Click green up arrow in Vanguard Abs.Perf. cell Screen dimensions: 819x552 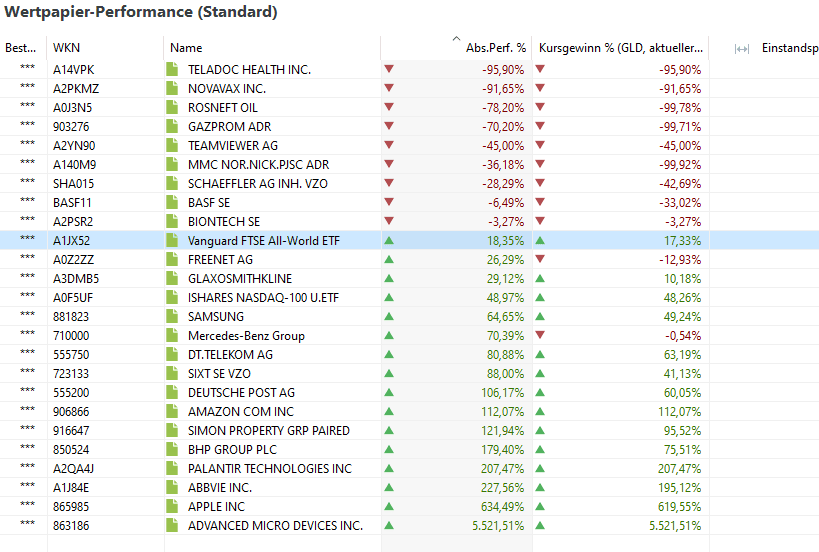(x=389, y=240)
